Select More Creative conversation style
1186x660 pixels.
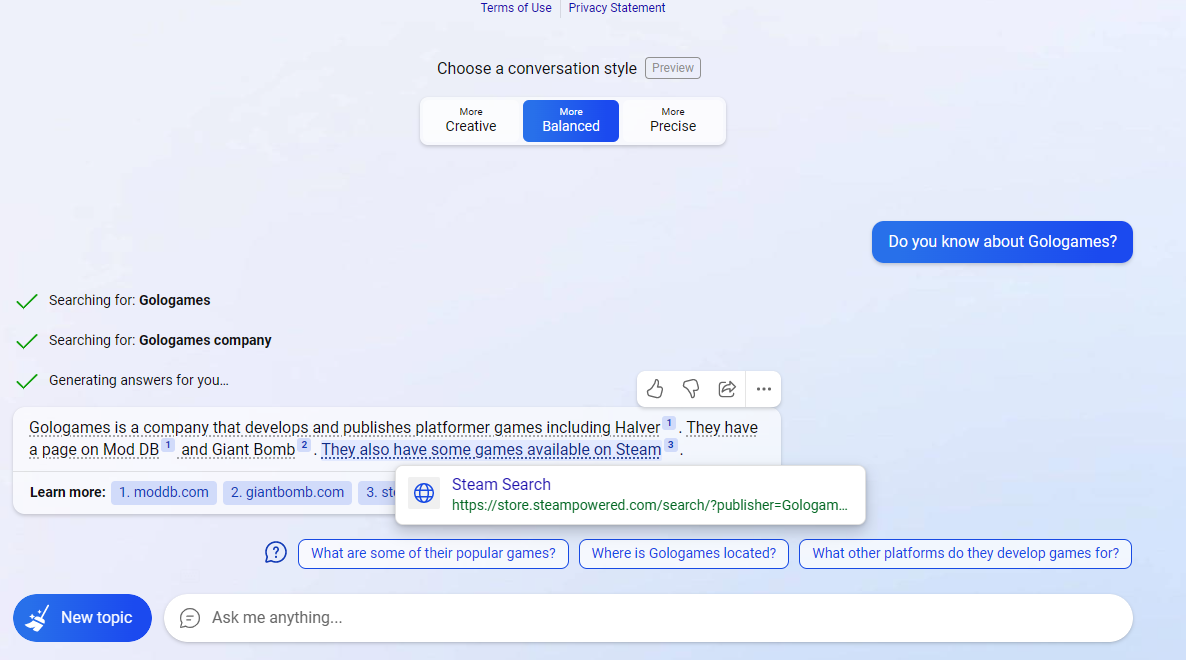point(471,120)
